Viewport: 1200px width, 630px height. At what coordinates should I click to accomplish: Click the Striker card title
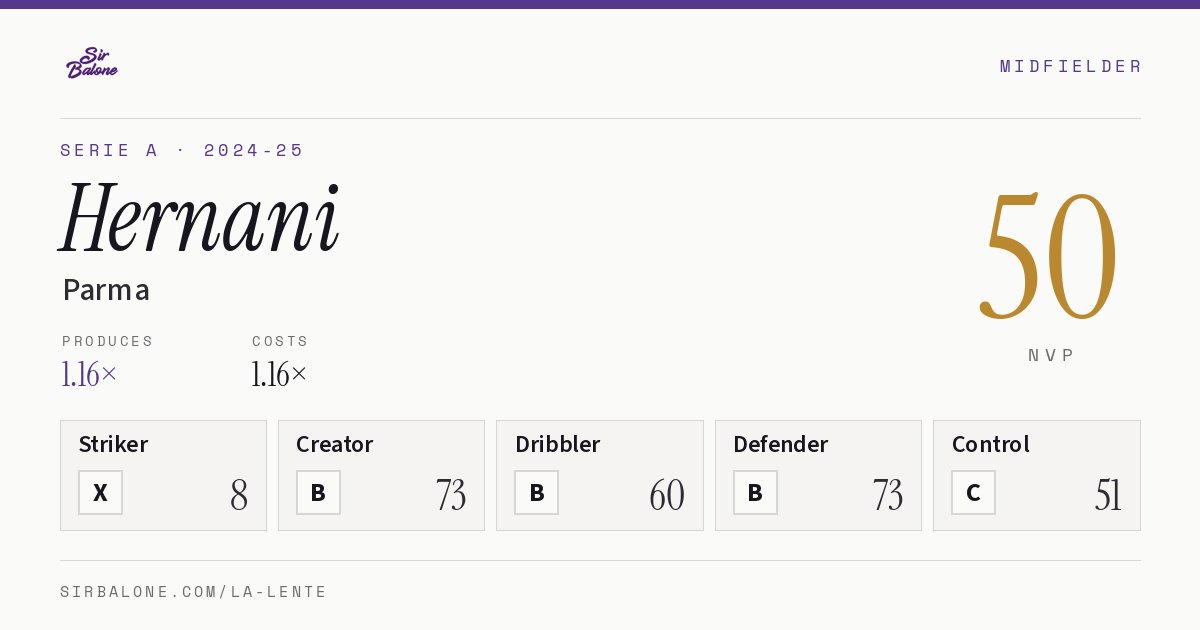click(113, 444)
